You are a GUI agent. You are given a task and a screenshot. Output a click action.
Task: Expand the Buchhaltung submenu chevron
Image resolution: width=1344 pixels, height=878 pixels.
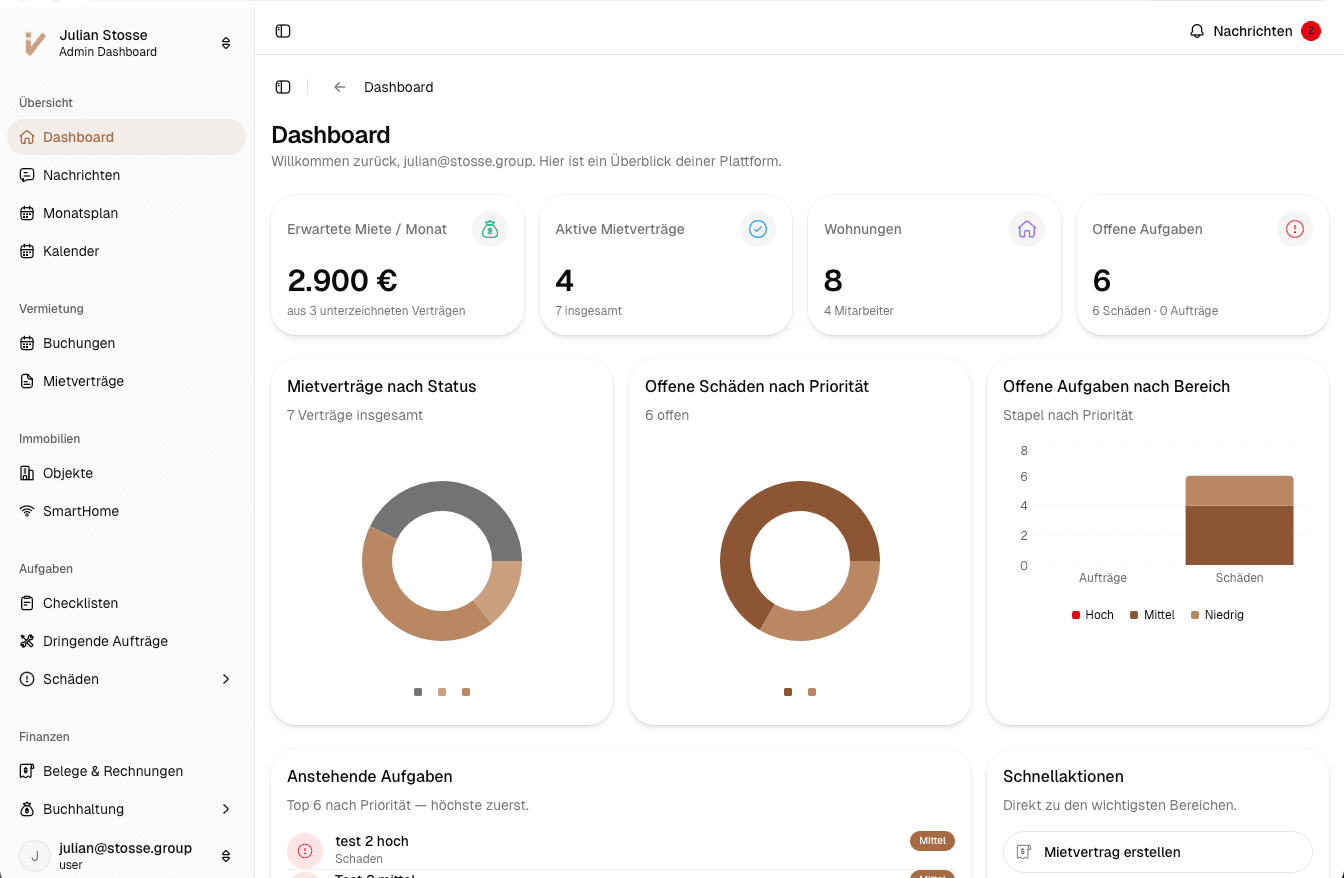[x=226, y=809]
